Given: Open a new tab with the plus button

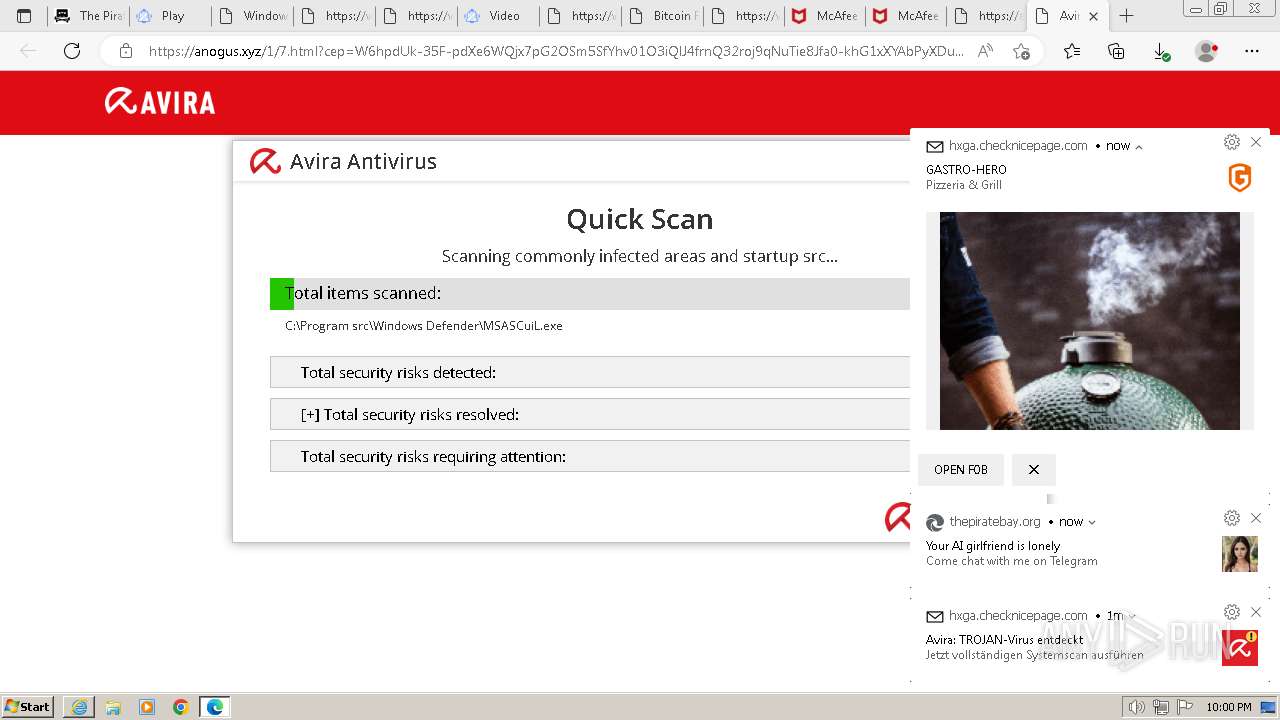Looking at the screenshot, I should (1126, 16).
